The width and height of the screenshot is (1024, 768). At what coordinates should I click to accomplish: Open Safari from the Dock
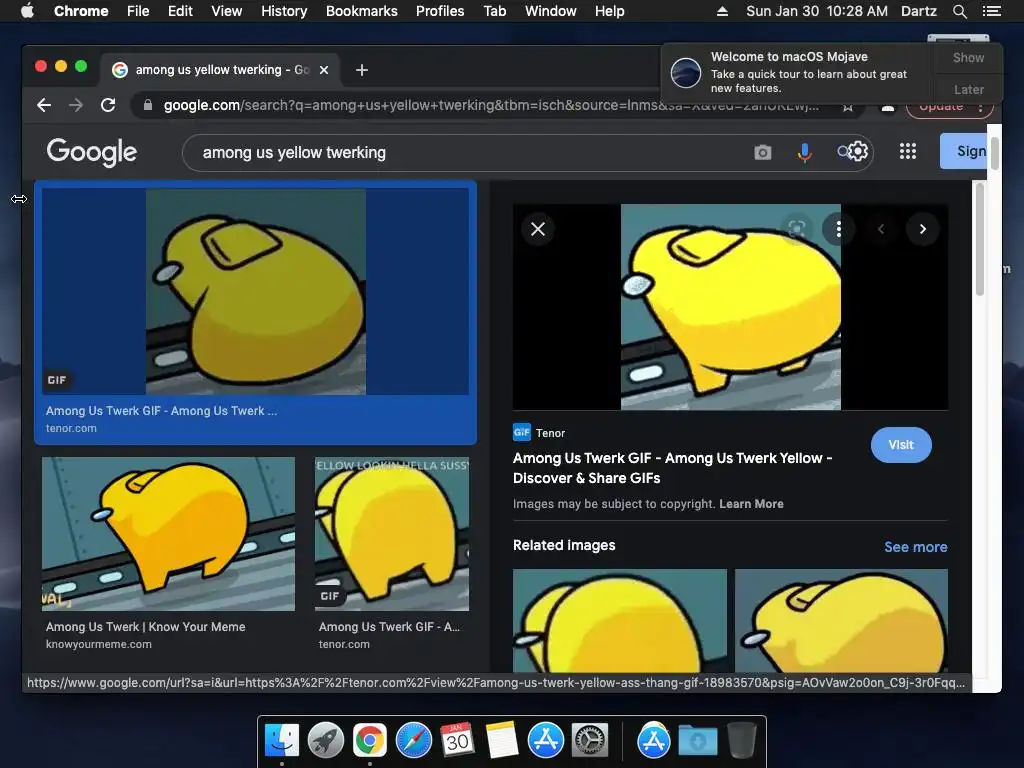pyautogui.click(x=413, y=741)
